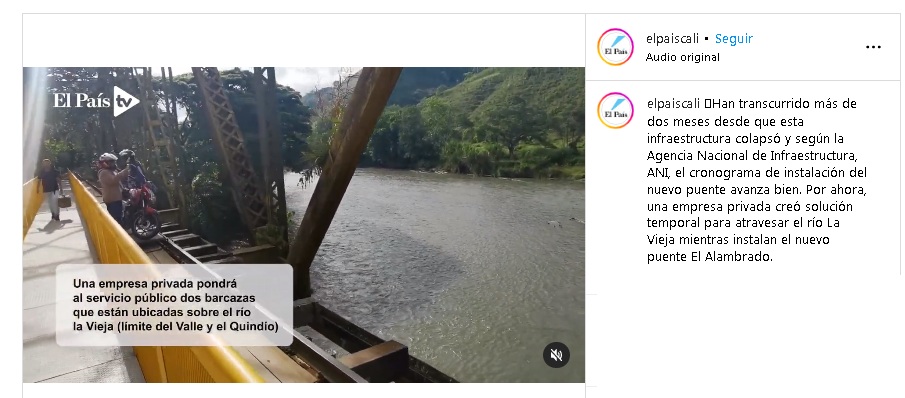Click the El País tv logo watermark
Image resolution: width=905 pixels, height=398 pixels.
tap(96, 101)
